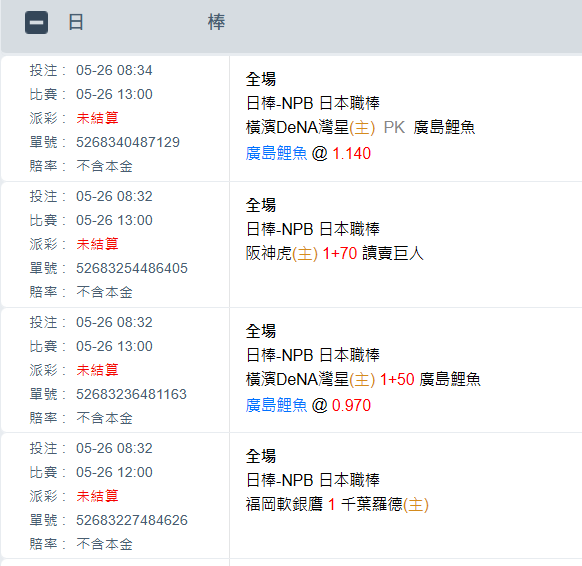Image resolution: width=582 pixels, height=566 pixels.
Task: Click 未結算 status of the first bet
Action: 97,118
